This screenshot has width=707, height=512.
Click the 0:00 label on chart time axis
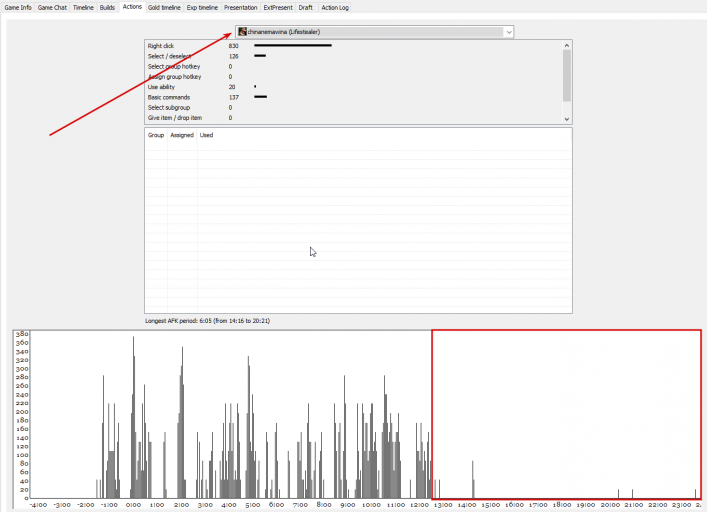click(x=133, y=505)
